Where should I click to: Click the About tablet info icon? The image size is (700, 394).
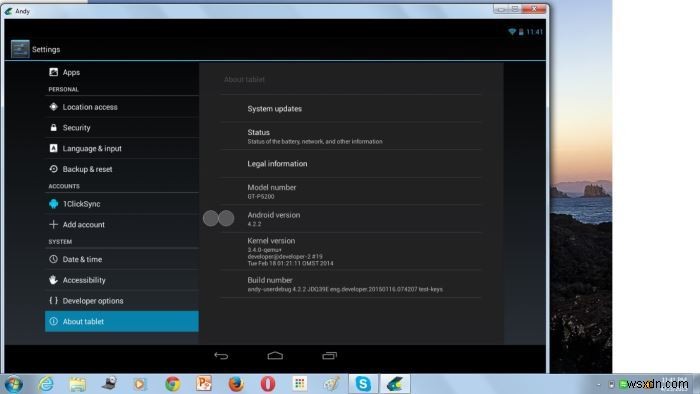point(54,321)
